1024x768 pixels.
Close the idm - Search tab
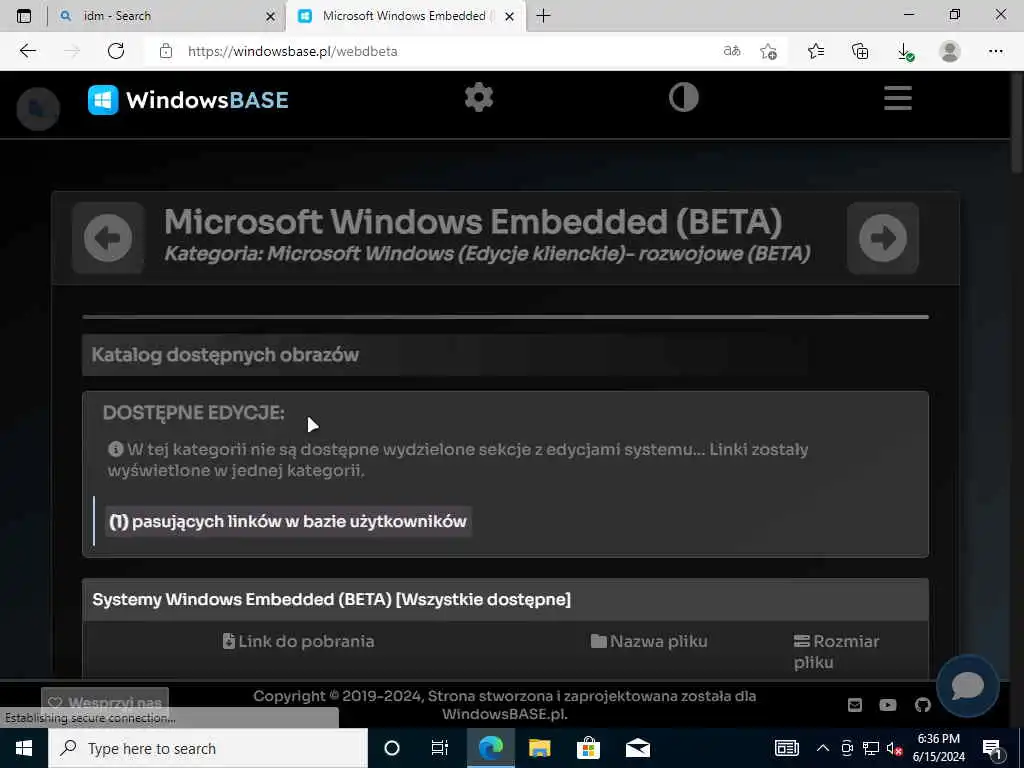pyautogui.click(x=270, y=16)
